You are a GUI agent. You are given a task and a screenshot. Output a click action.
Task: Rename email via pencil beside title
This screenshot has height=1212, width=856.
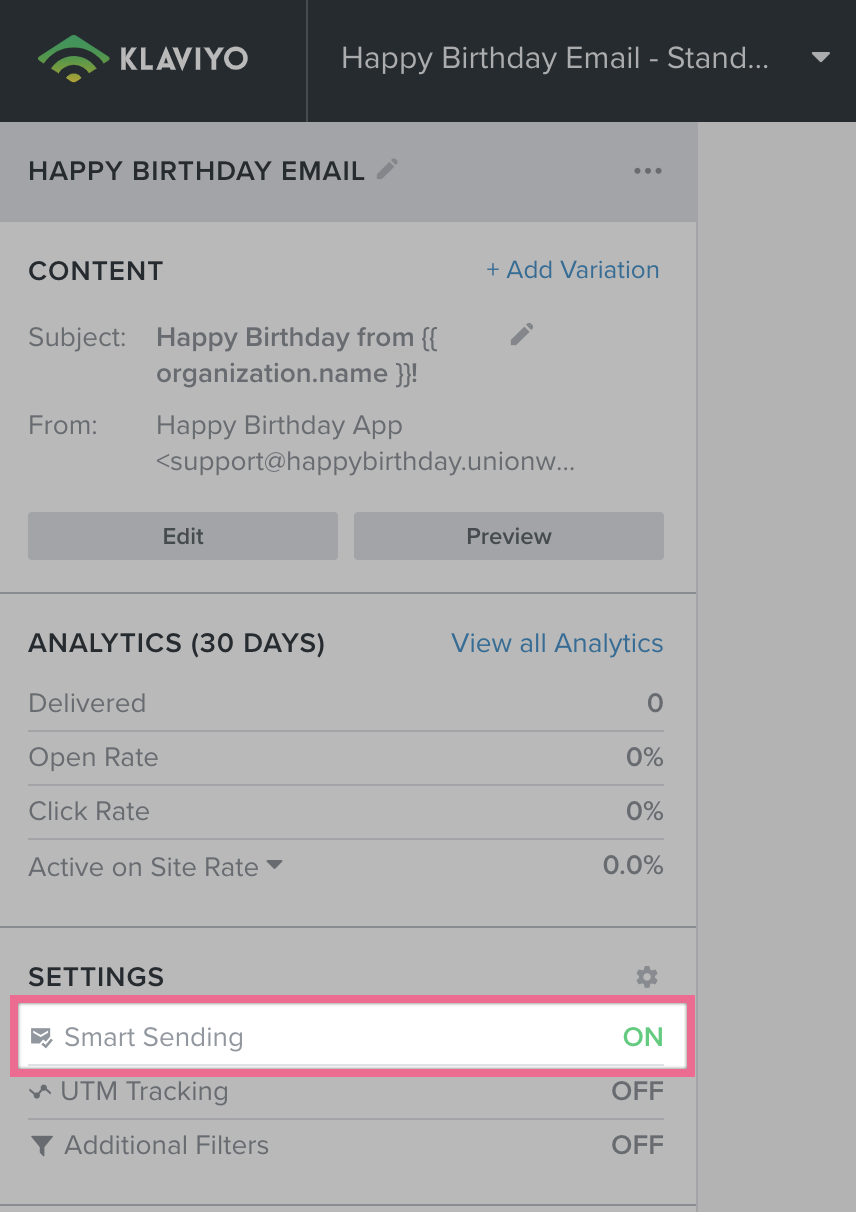tap(387, 170)
